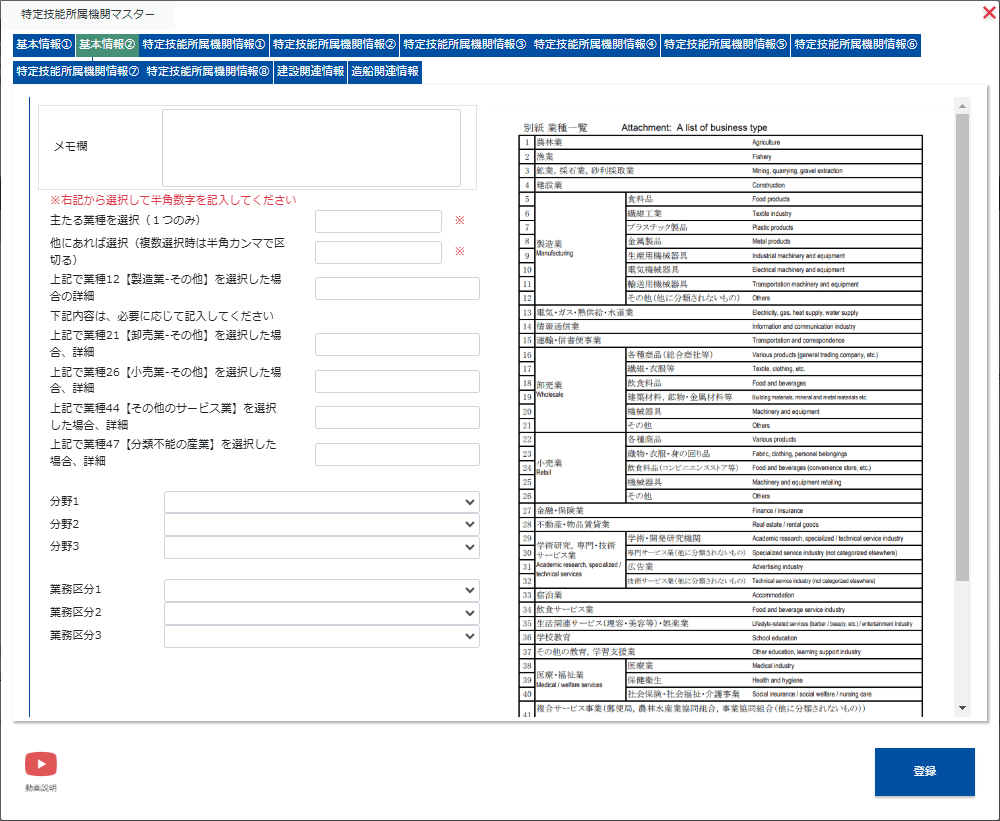Image resolution: width=1000 pixels, height=821 pixels.
Task: Click the 業種26 小売業-その他 detail field
Action: click(397, 381)
